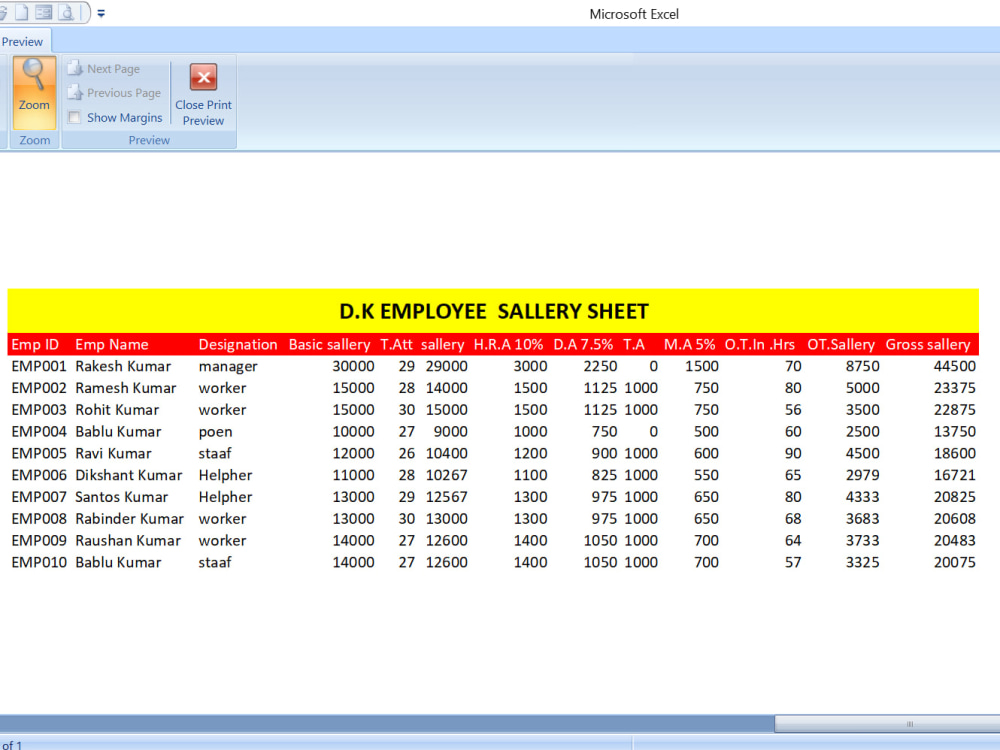Screen dimensions: 1000x750
Task: Enable the Show Margins checkbox
Action: coord(75,117)
